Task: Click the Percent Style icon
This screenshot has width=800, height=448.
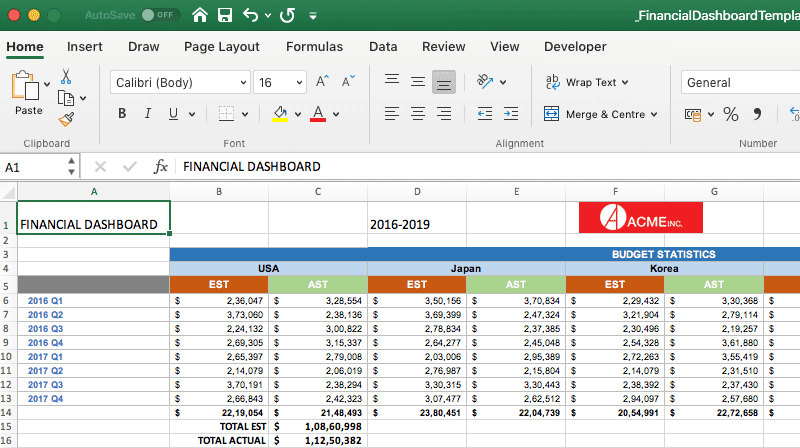Action: click(730, 114)
